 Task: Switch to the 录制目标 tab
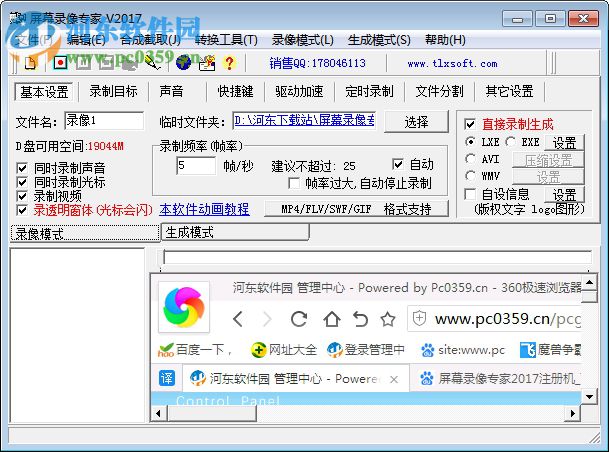pos(113,91)
